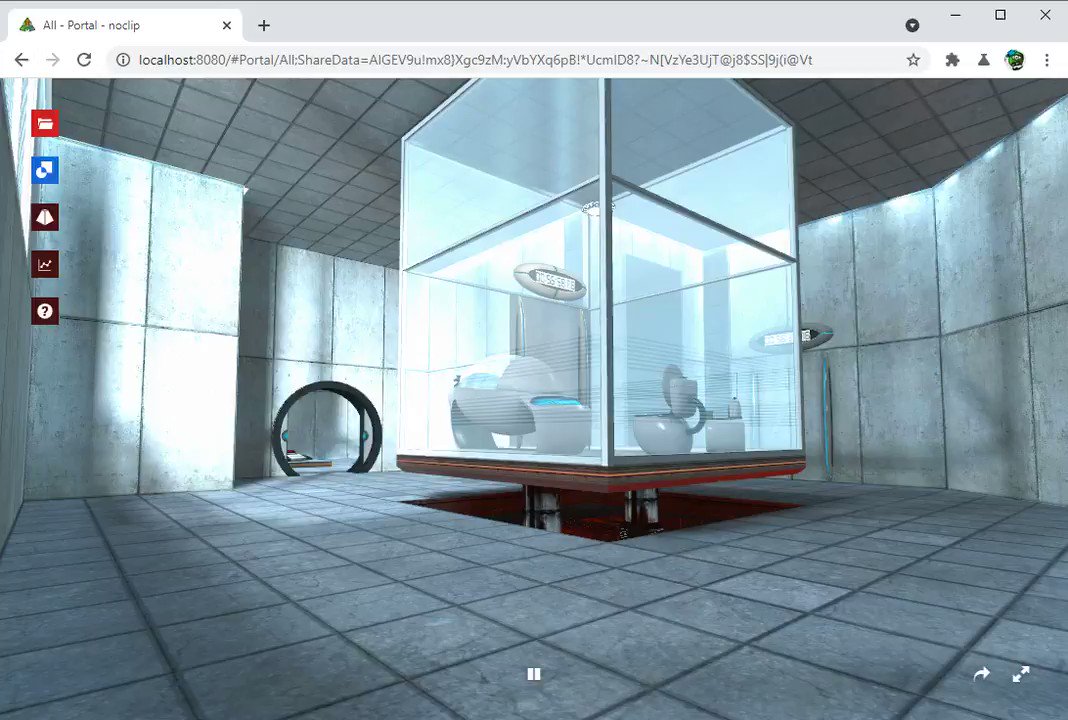Image resolution: width=1068 pixels, height=720 pixels.
Task: Close the "All - Portal - noclip" tab
Action: click(x=227, y=25)
